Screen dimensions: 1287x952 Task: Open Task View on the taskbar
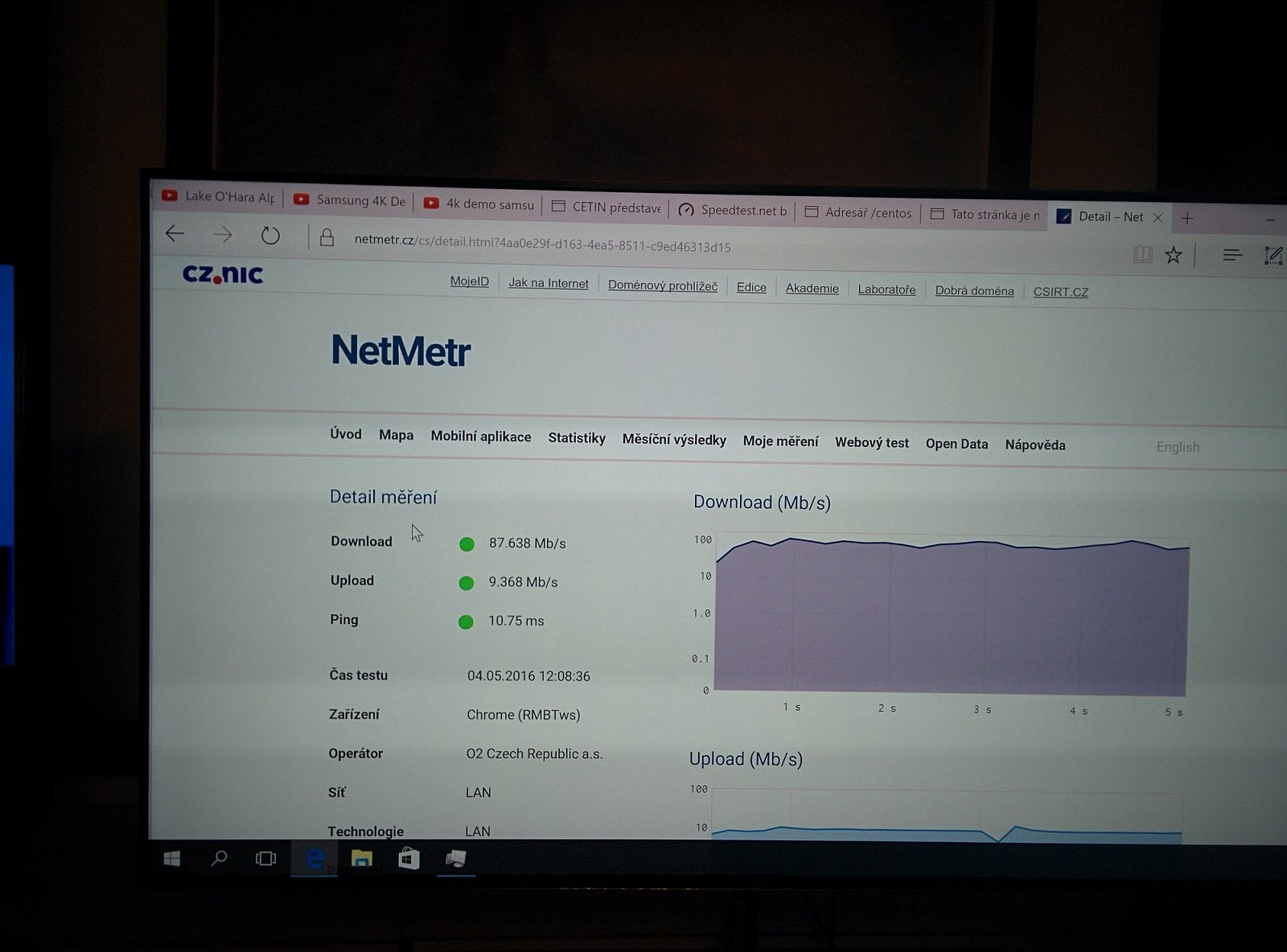coord(265,859)
